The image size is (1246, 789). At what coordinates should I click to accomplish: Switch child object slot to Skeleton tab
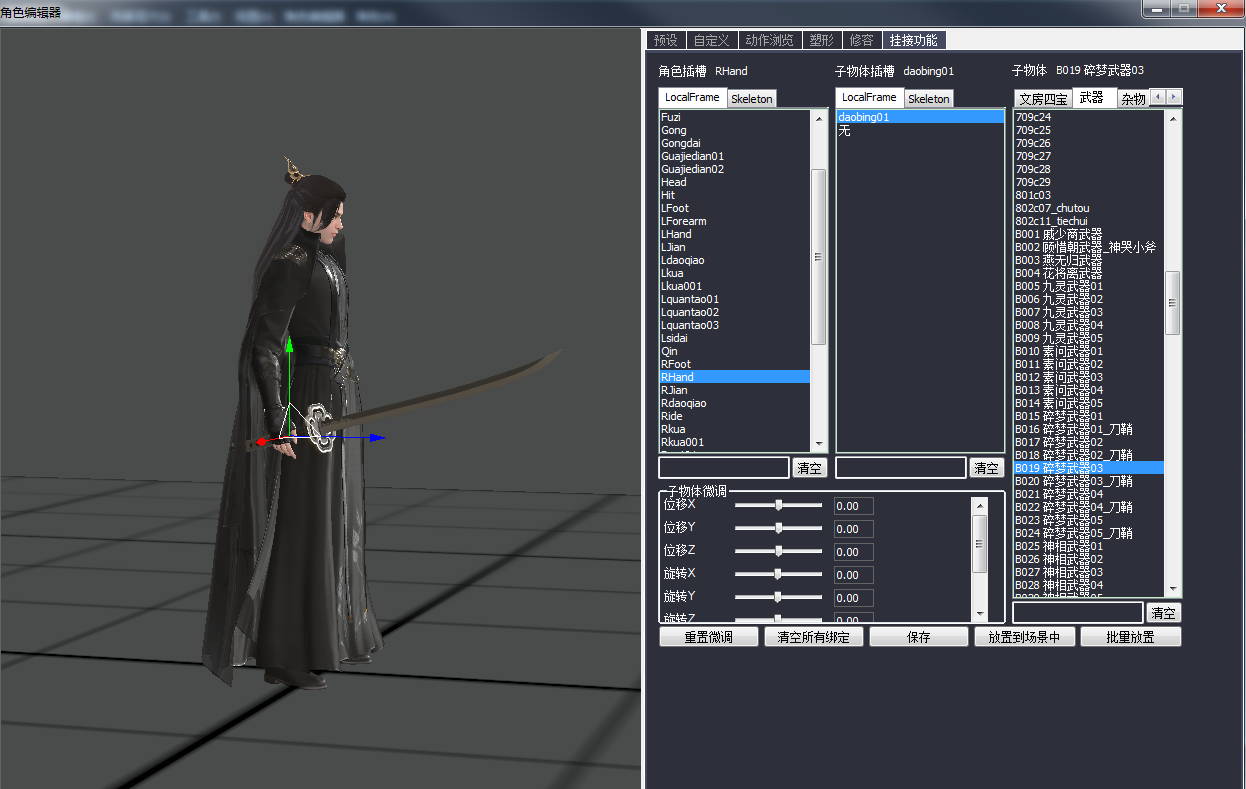[929, 99]
